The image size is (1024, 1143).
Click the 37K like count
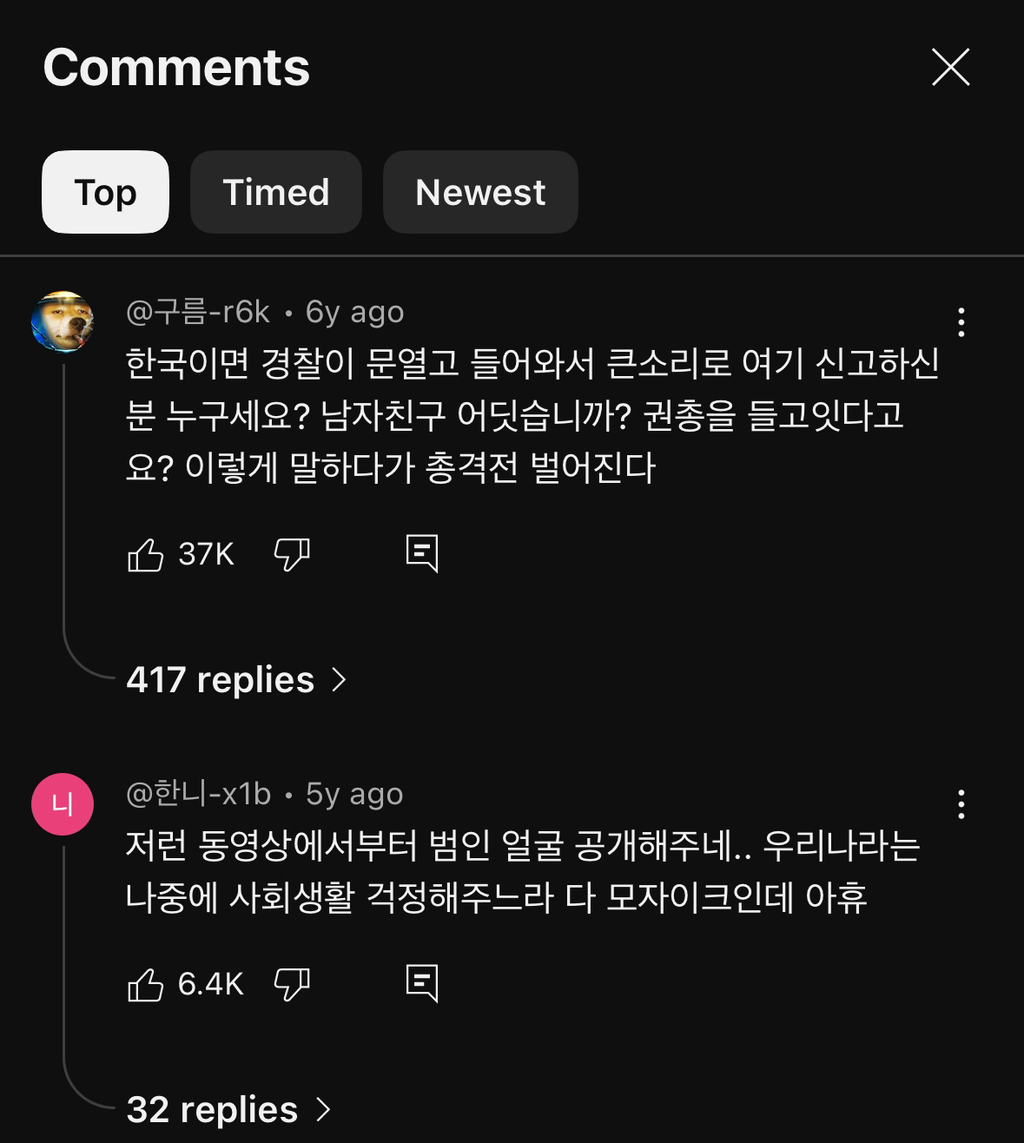click(206, 554)
